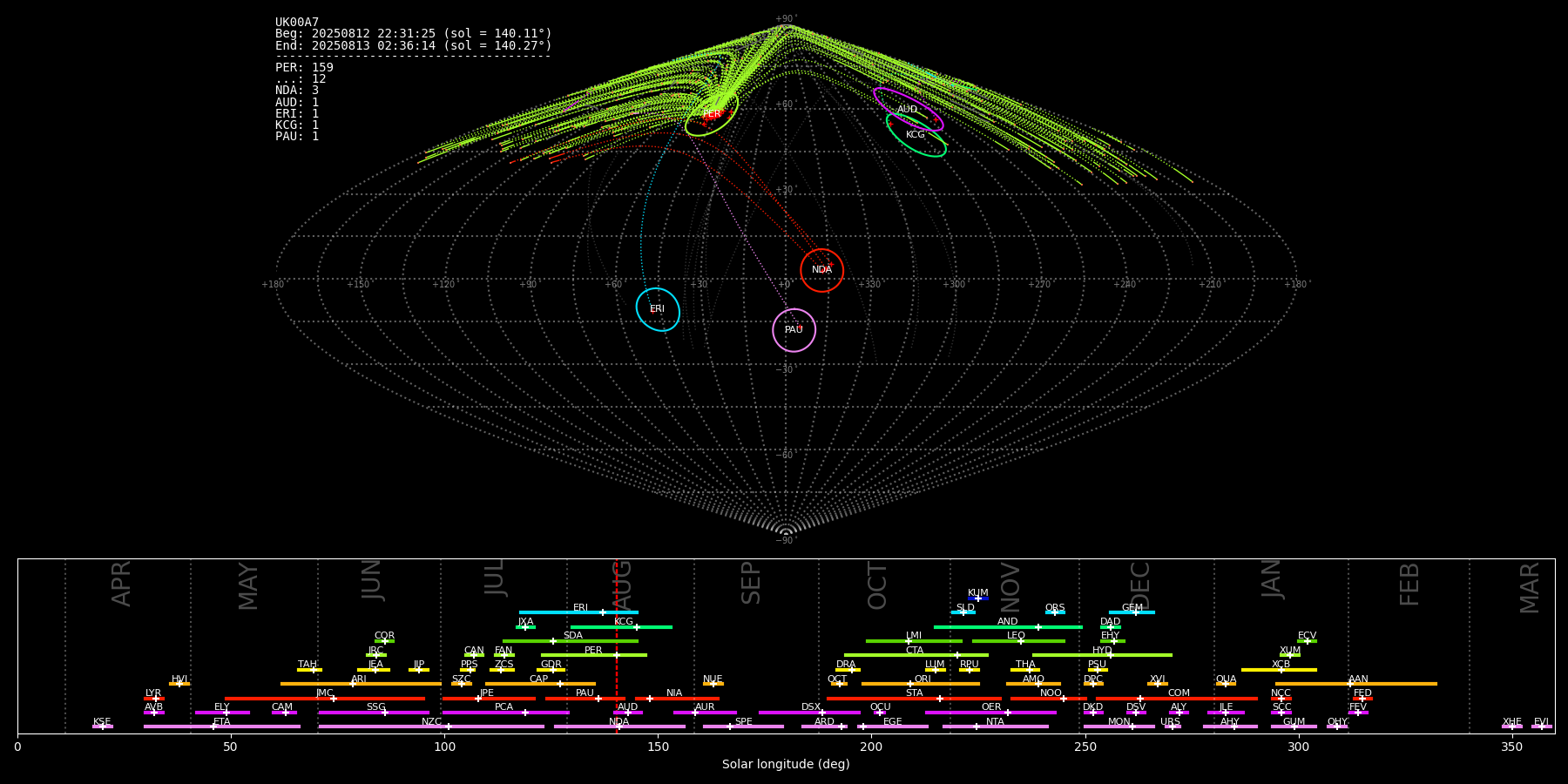Click the 'Beg: 20250812 22:31:25' line

(414, 34)
